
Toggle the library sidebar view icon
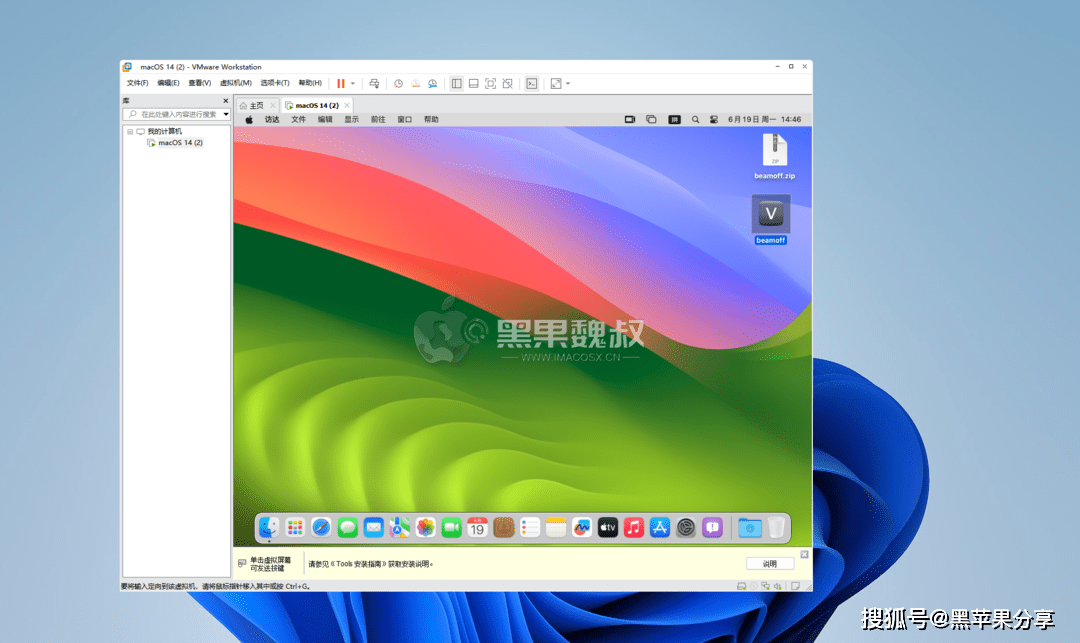[456, 83]
